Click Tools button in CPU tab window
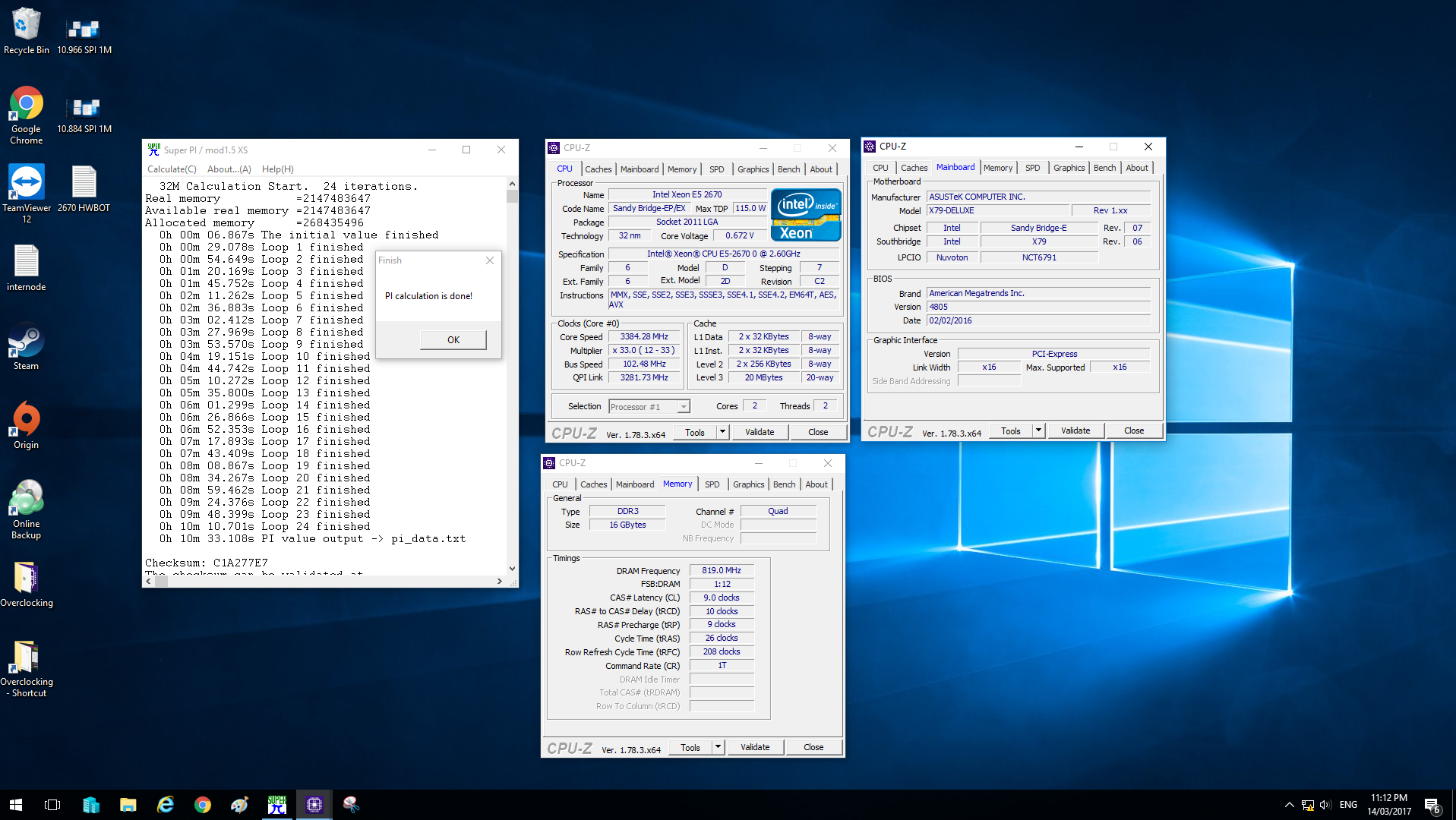This screenshot has width=1456, height=820. [695, 432]
